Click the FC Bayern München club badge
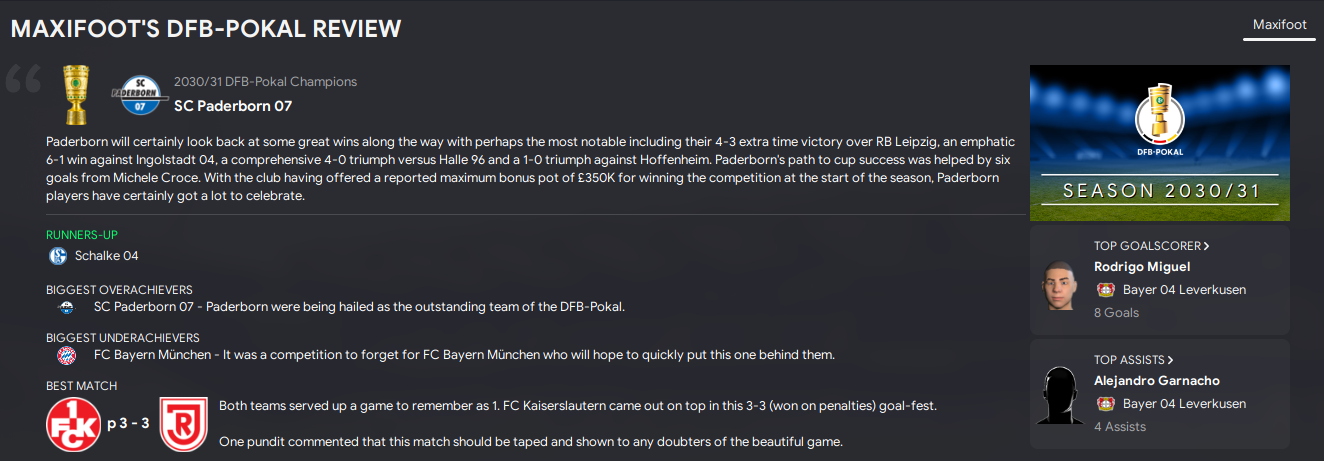This screenshot has height=461, width=1324. [x=67, y=355]
